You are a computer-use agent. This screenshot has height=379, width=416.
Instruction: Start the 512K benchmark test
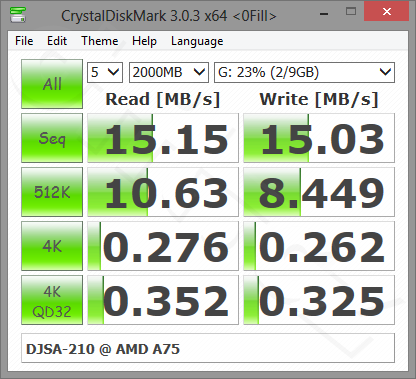click(52, 192)
